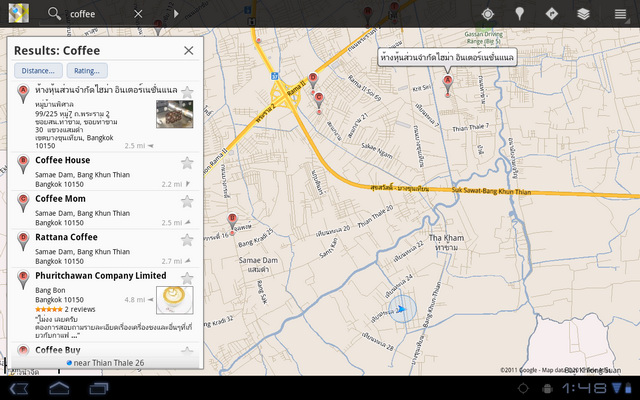Open the overflow menu icon
Viewport: 640px width, 400px height.
coord(620,14)
